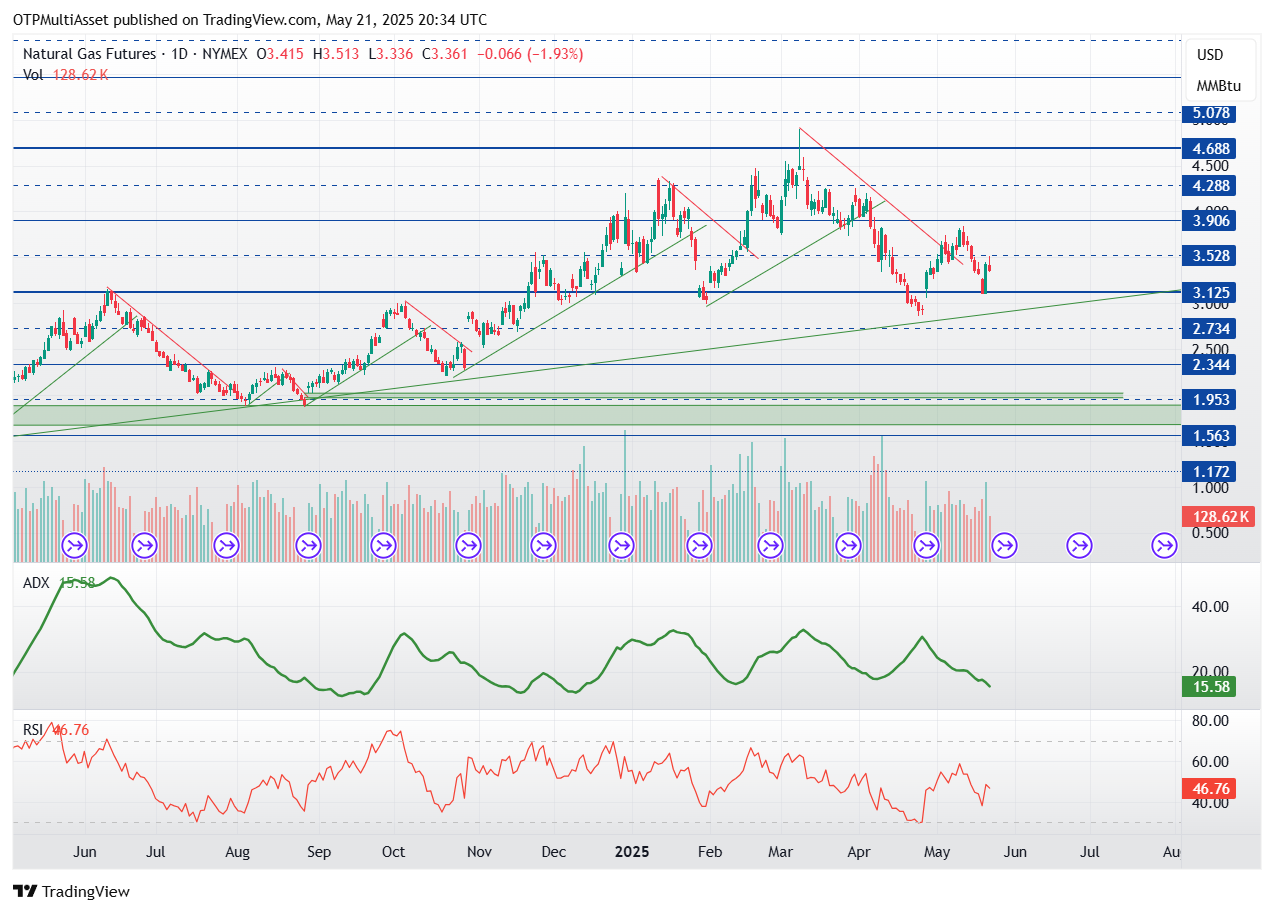The image size is (1274, 913).
Task: Click the ADX indicator legend name
Action: pos(37,582)
